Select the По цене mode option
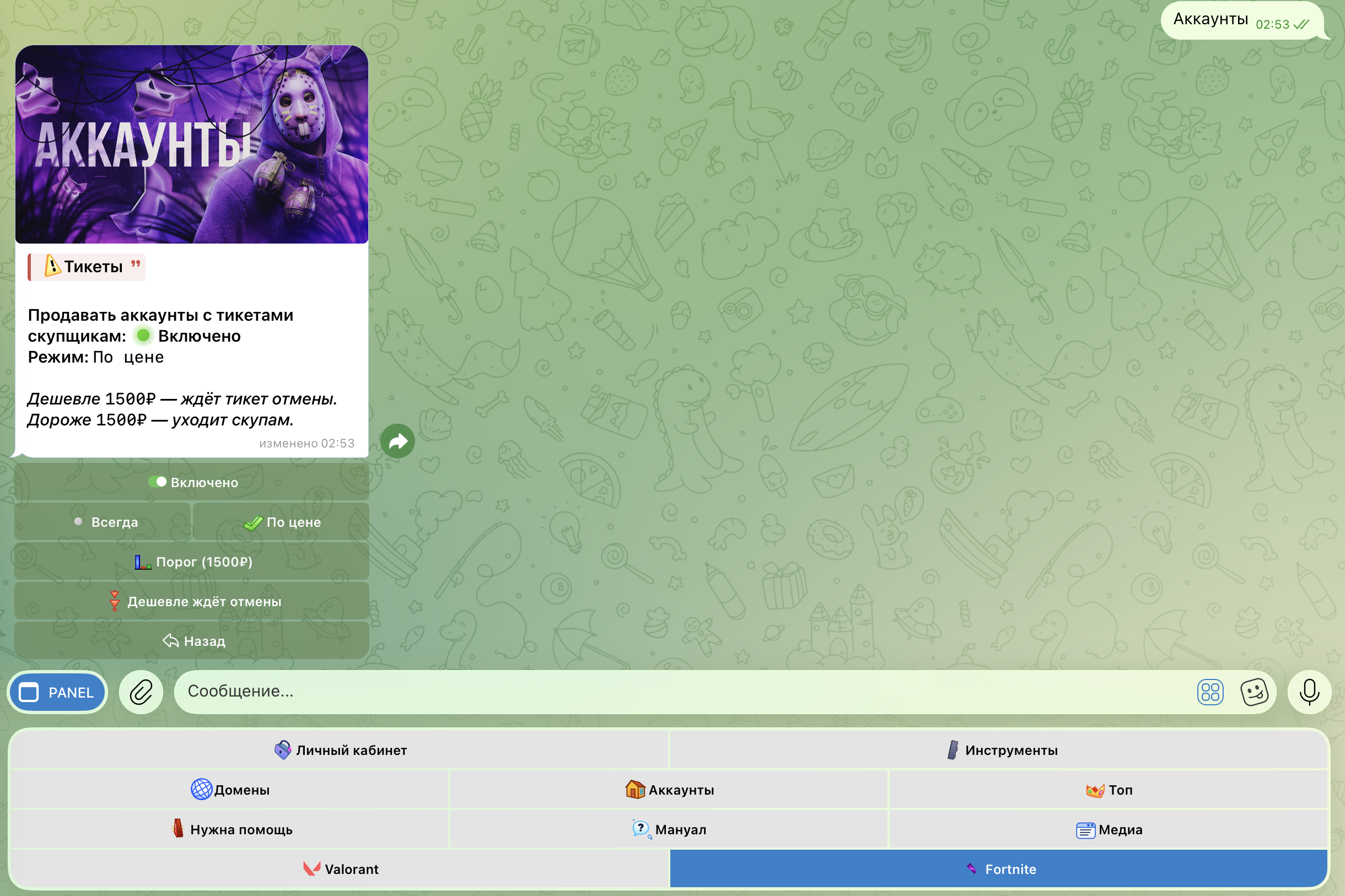 (281, 522)
